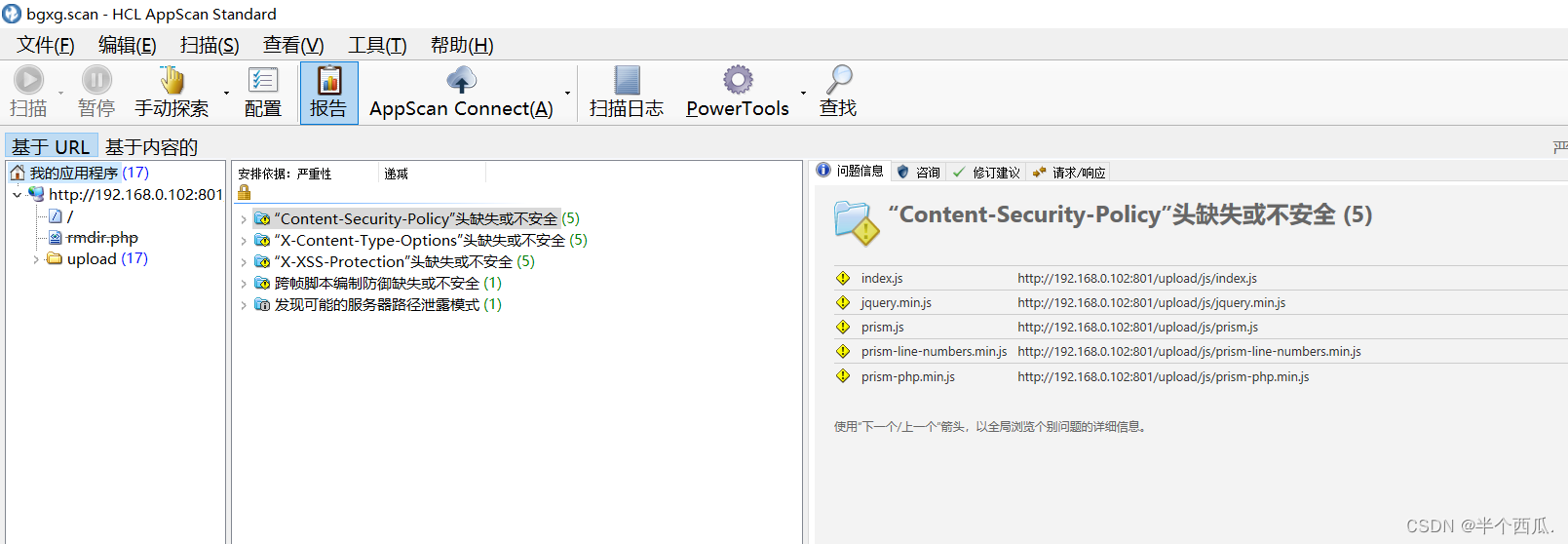Open Manual Explore hand icon
Viewport: 1568px width, 544px height.
172,80
